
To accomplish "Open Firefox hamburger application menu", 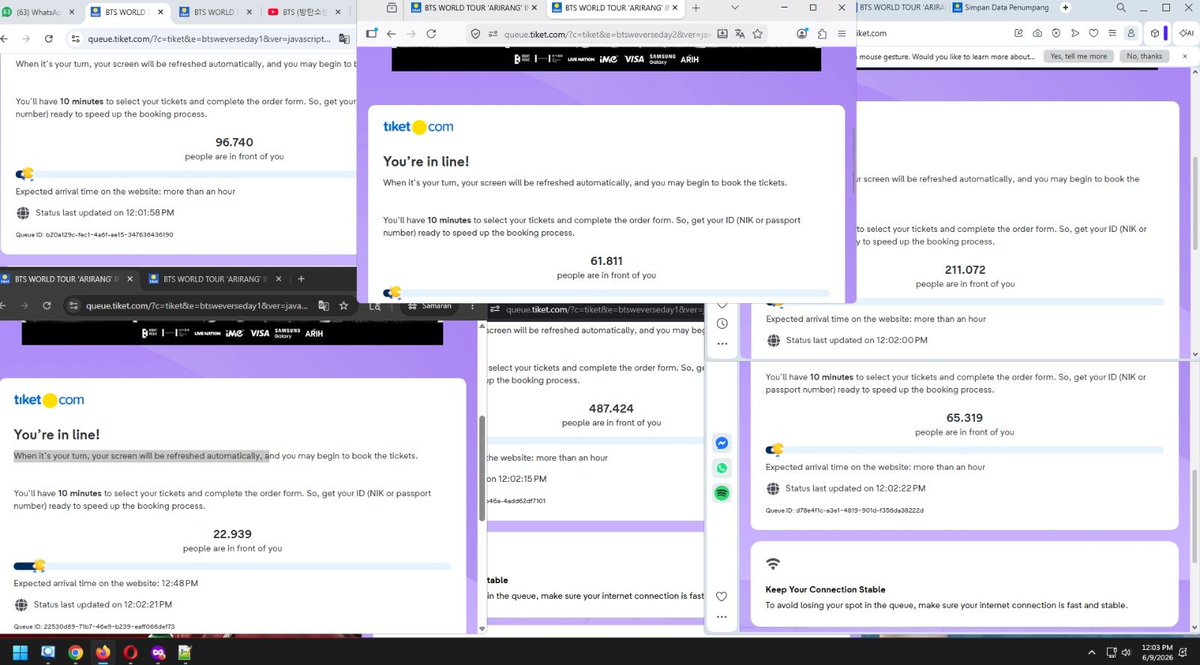I will 841,33.
